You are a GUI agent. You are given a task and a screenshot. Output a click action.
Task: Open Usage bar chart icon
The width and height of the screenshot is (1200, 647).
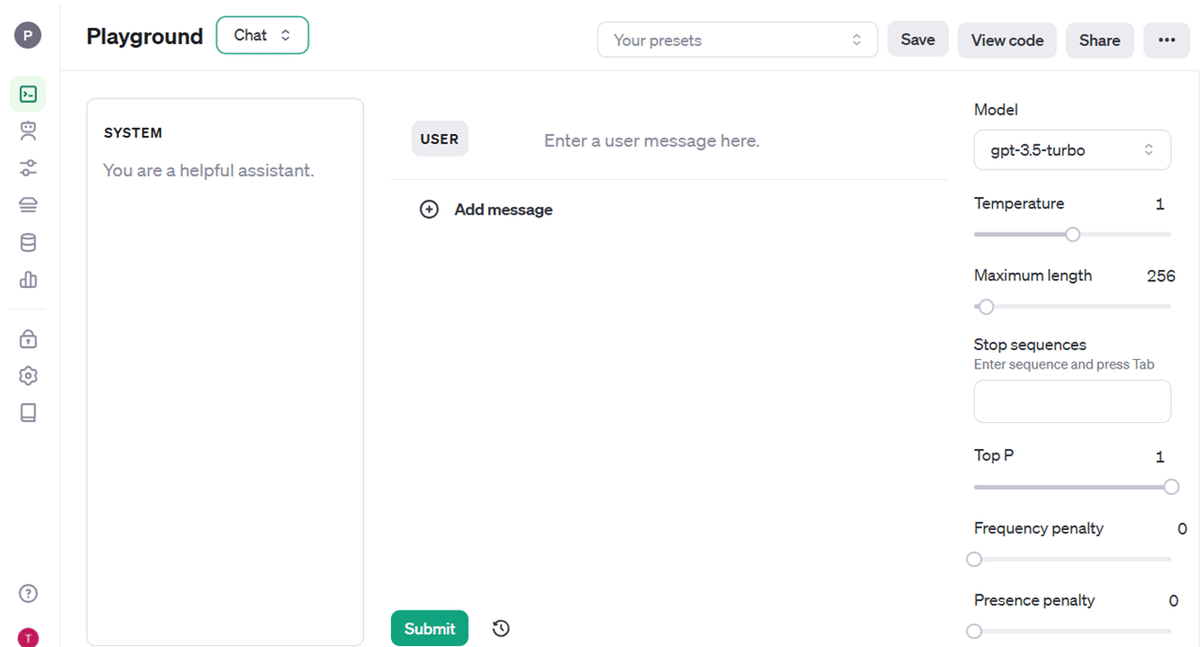coord(28,280)
